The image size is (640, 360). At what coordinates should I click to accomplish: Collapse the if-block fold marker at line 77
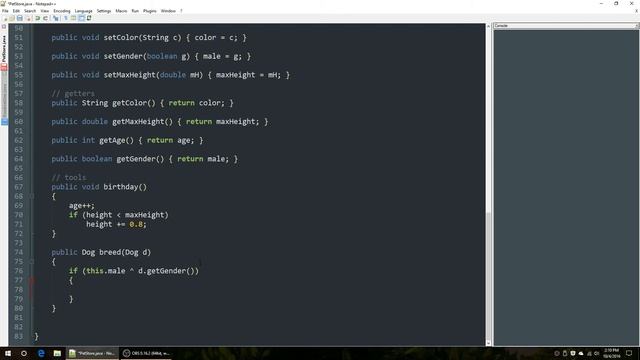(x=31, y=280)
